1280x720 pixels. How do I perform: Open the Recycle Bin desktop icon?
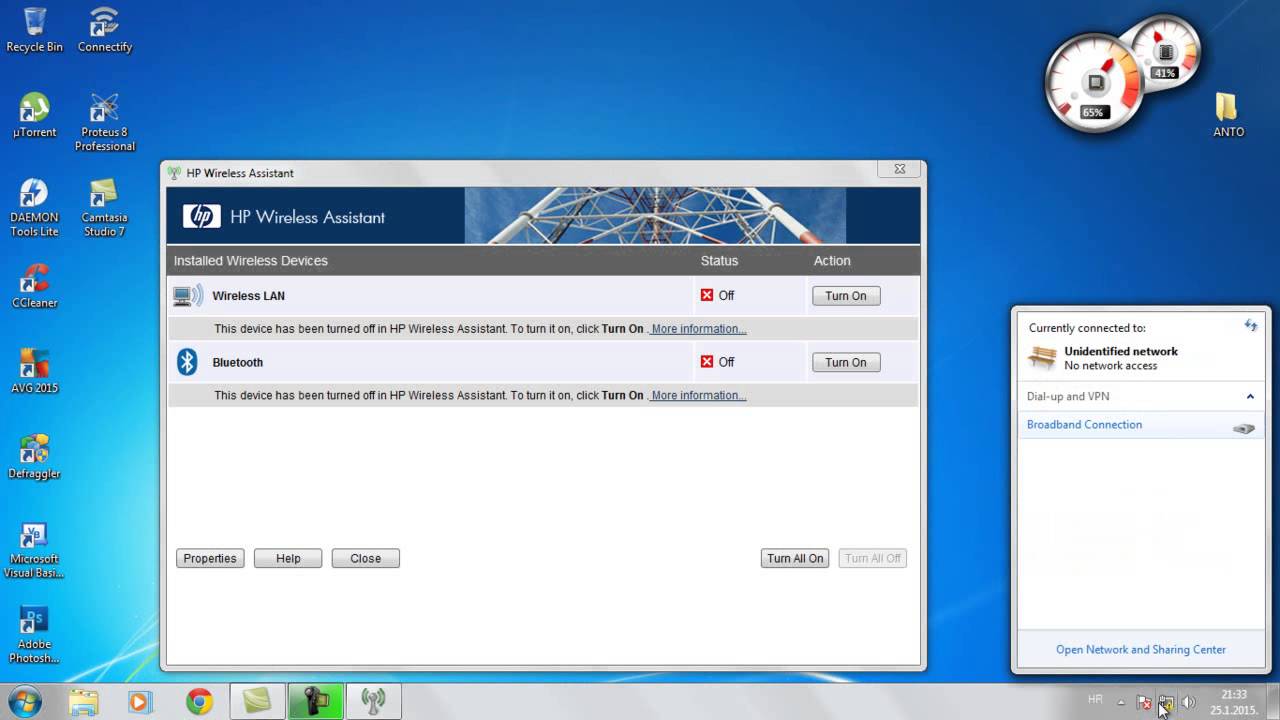click(34, 30)
